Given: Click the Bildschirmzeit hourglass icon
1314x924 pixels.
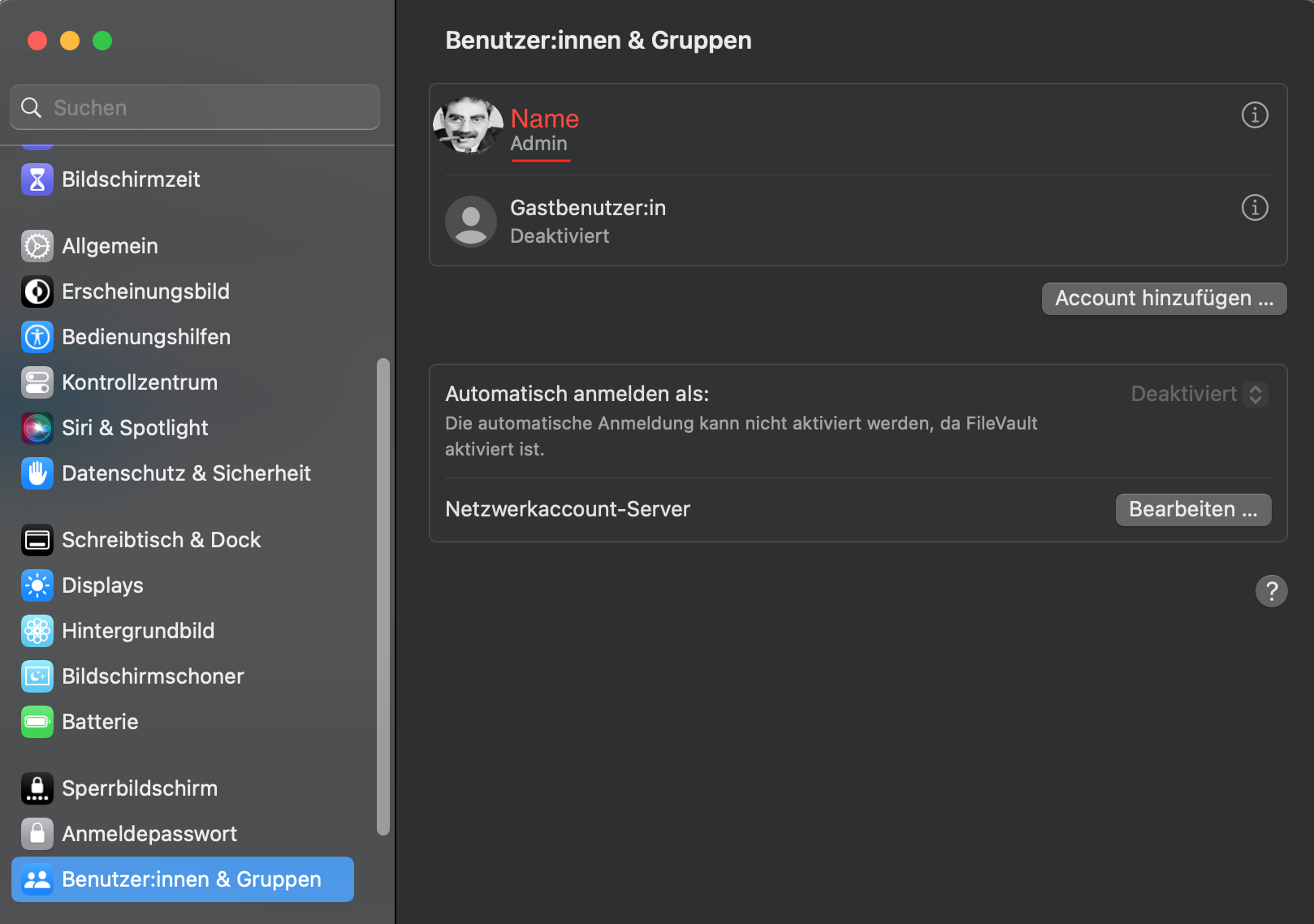Looking at the screenshot, I should [37, 179].
